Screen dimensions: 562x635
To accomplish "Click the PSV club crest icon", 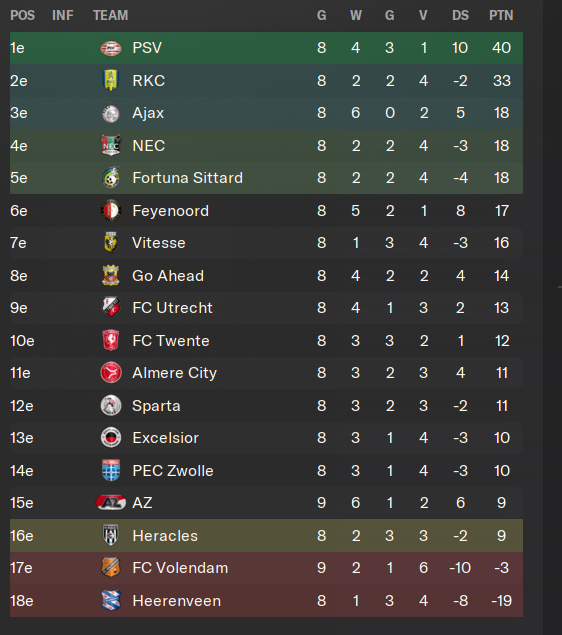I will click(x=111, y=48).
